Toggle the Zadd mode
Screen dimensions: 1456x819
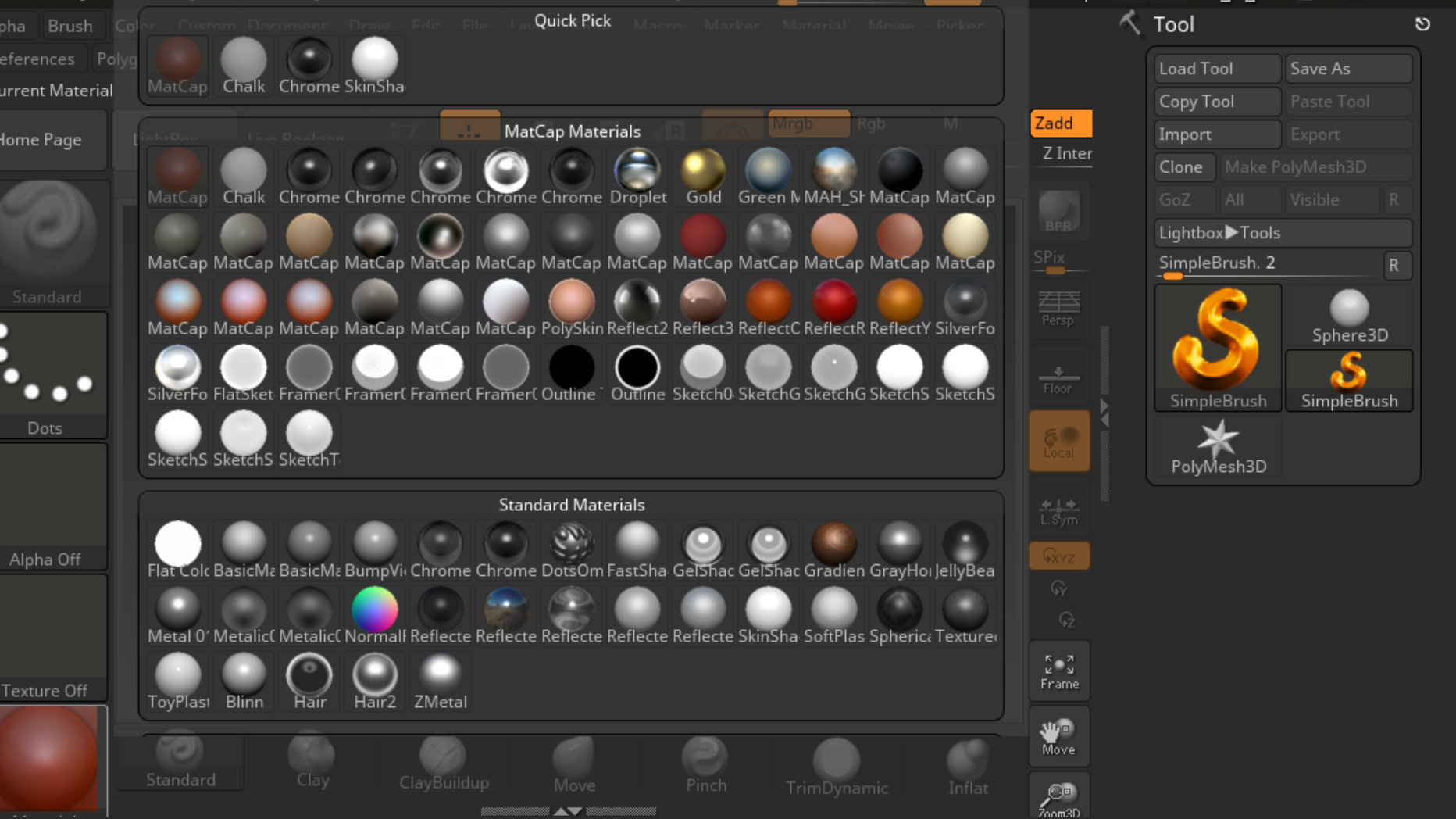(x=1061, y=123)
